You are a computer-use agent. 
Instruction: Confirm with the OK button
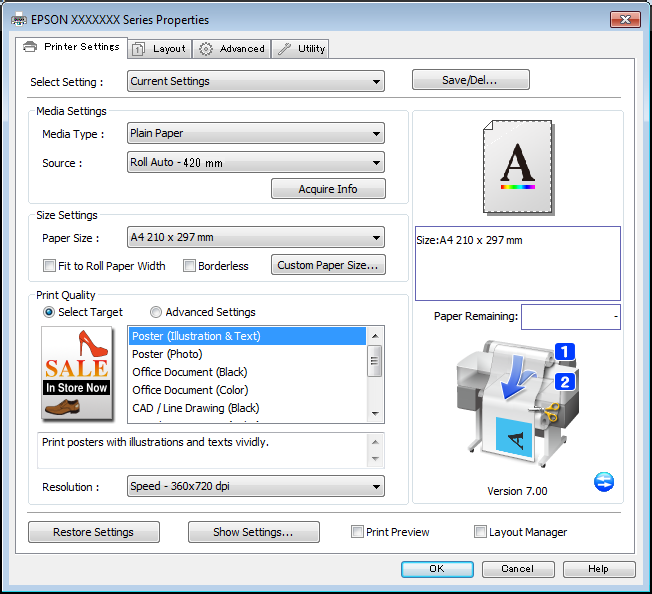pyautogui.click(x=437, y=569)
